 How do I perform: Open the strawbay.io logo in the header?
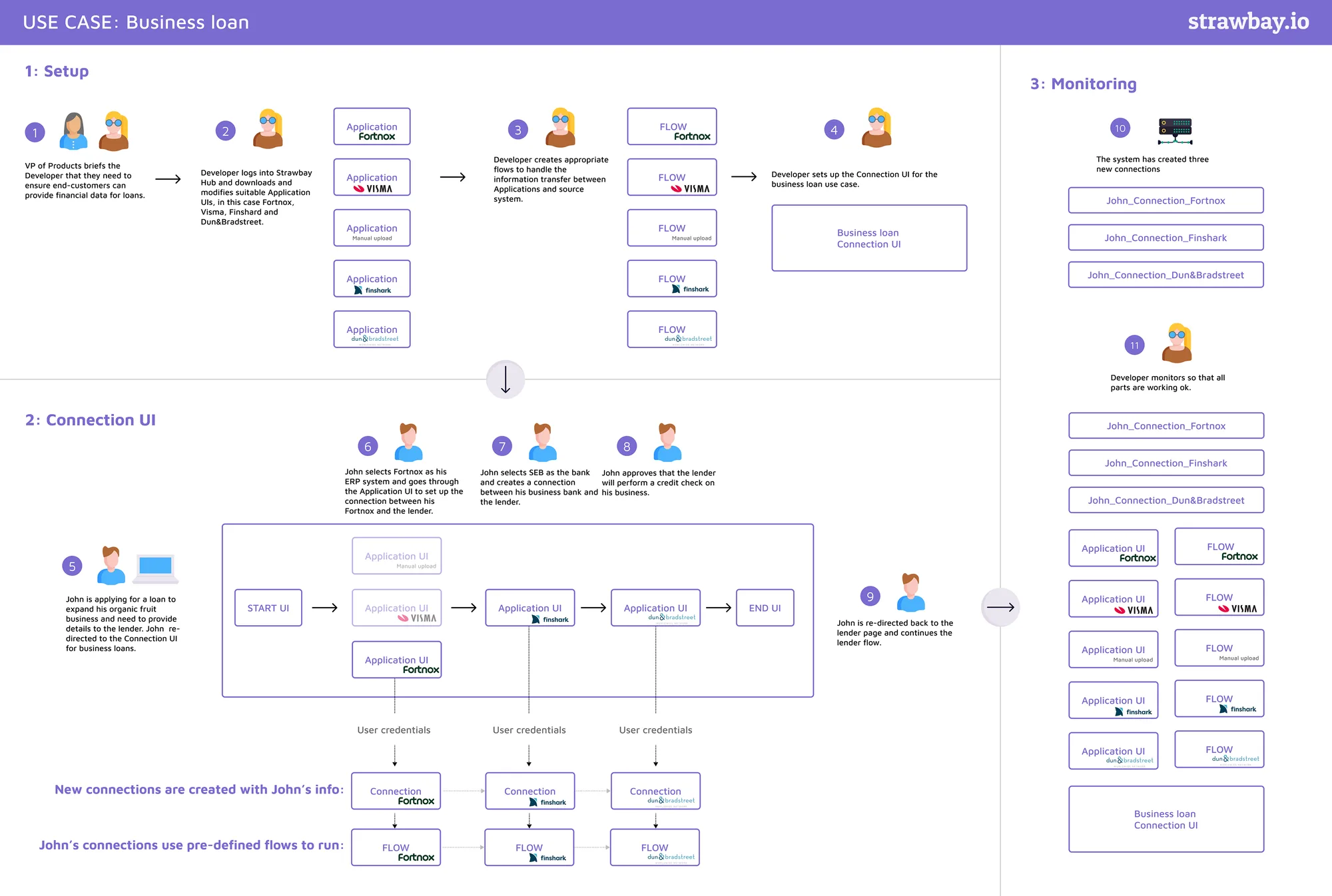(x=1248, y=21)
